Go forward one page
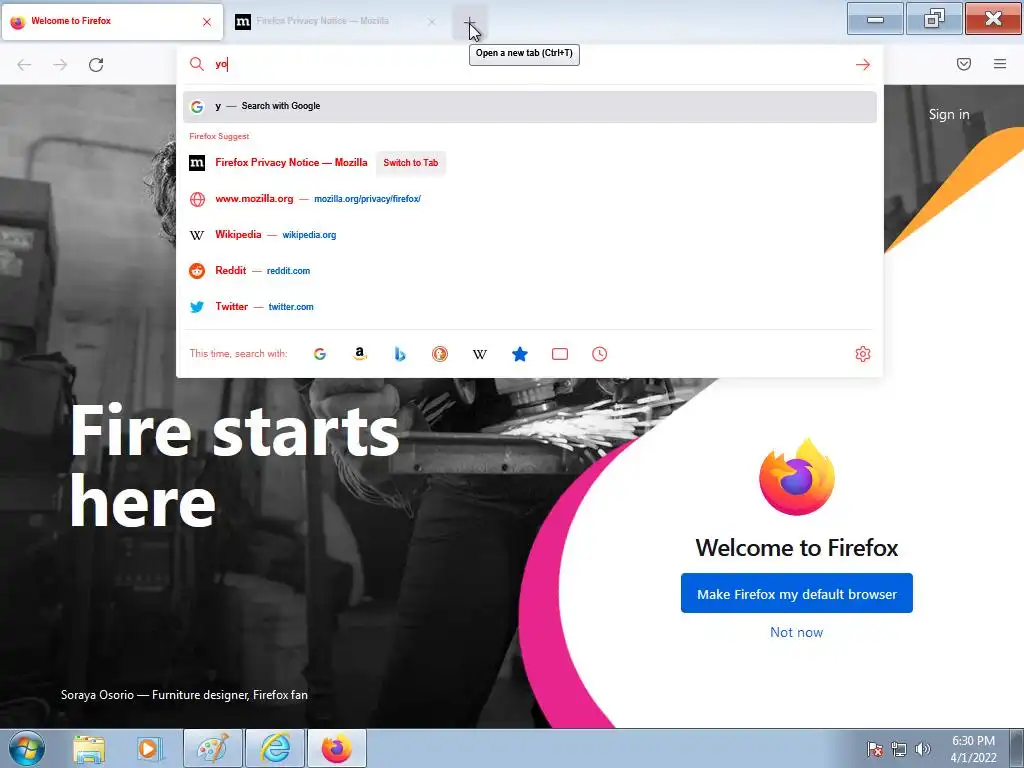 pos(60,65)
